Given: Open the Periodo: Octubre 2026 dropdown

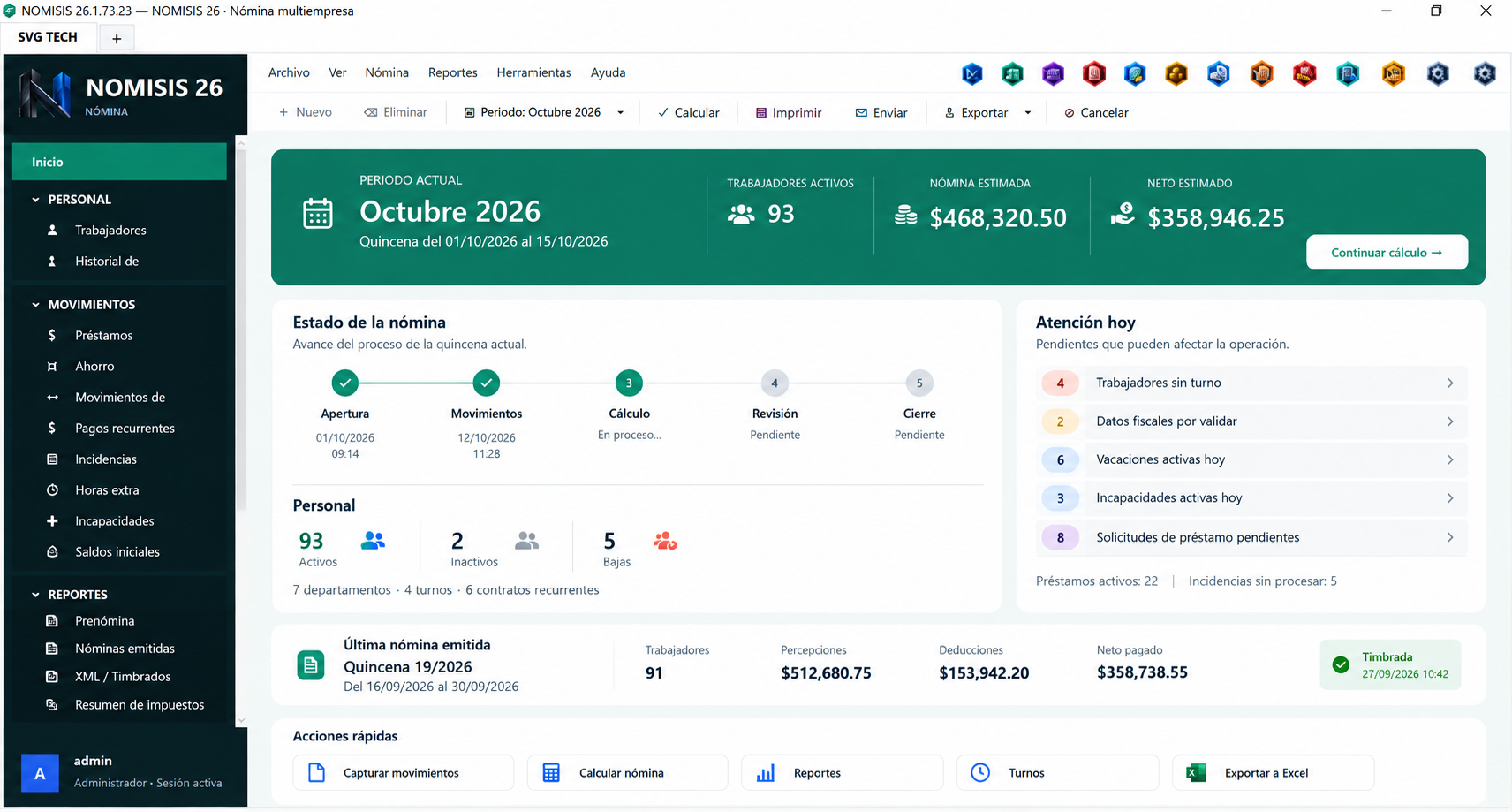Looking at the screenshot, I should [x=544, y=112].
